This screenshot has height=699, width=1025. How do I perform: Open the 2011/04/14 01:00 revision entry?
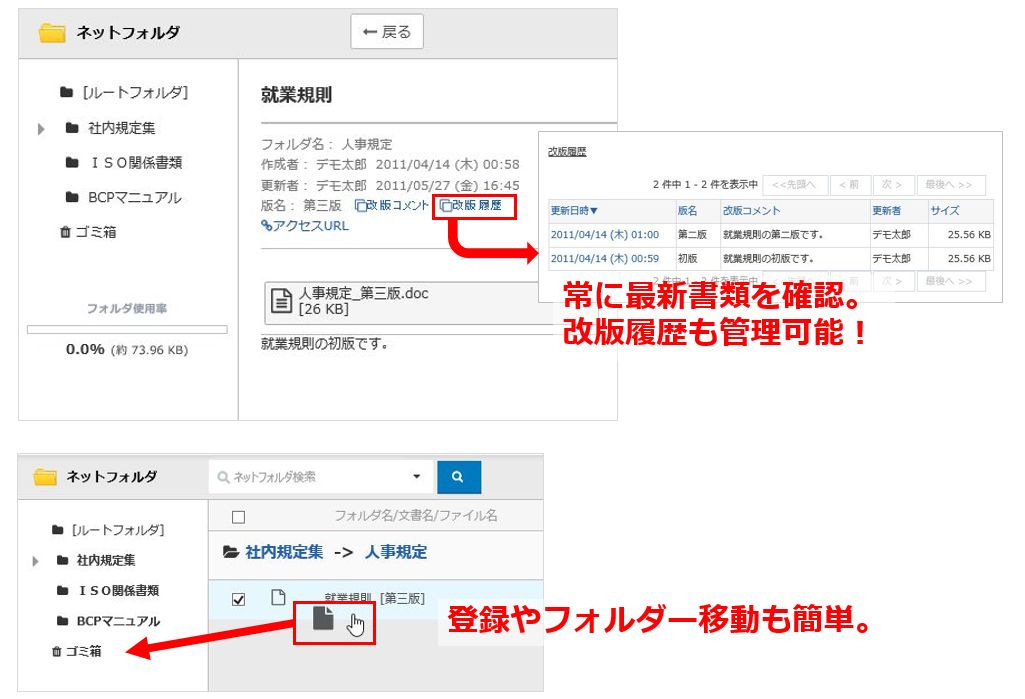(604, 235)
